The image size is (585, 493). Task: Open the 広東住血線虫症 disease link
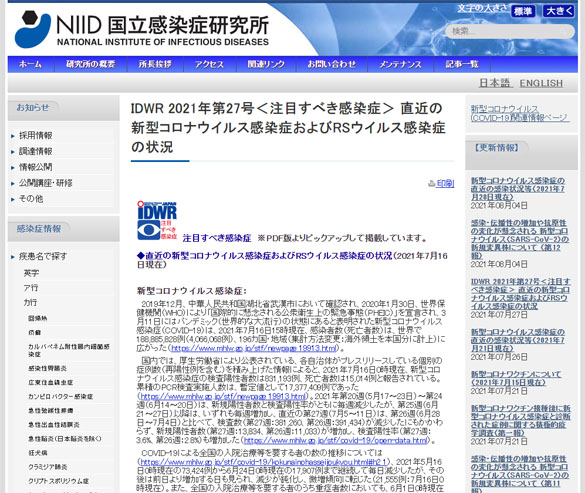pyautogui.click(x=50, y=383)
